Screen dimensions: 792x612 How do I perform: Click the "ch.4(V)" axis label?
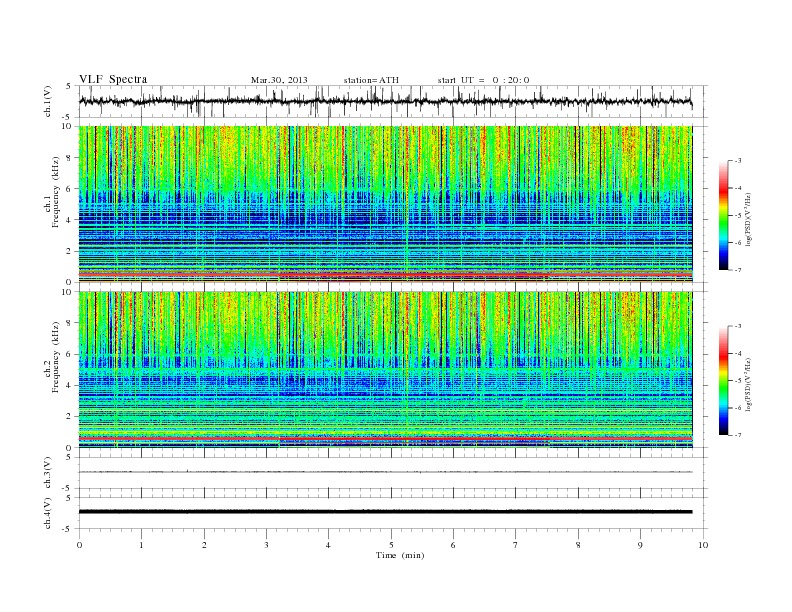(x=47, y=513)
